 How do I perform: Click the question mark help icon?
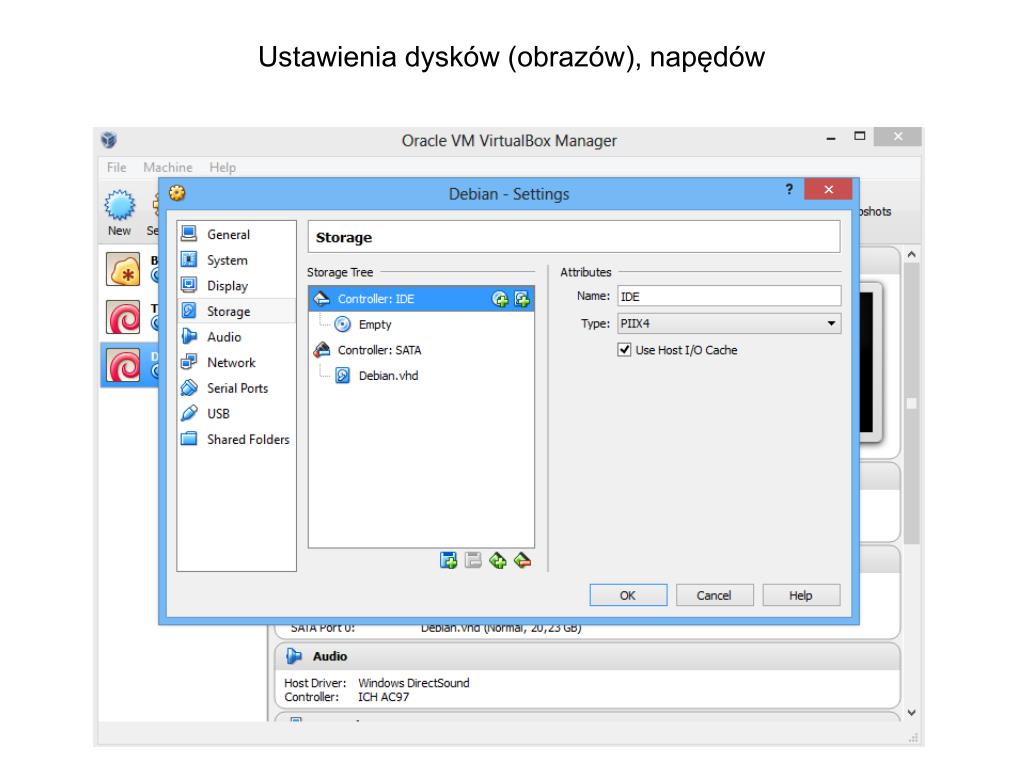click(790, 189)
